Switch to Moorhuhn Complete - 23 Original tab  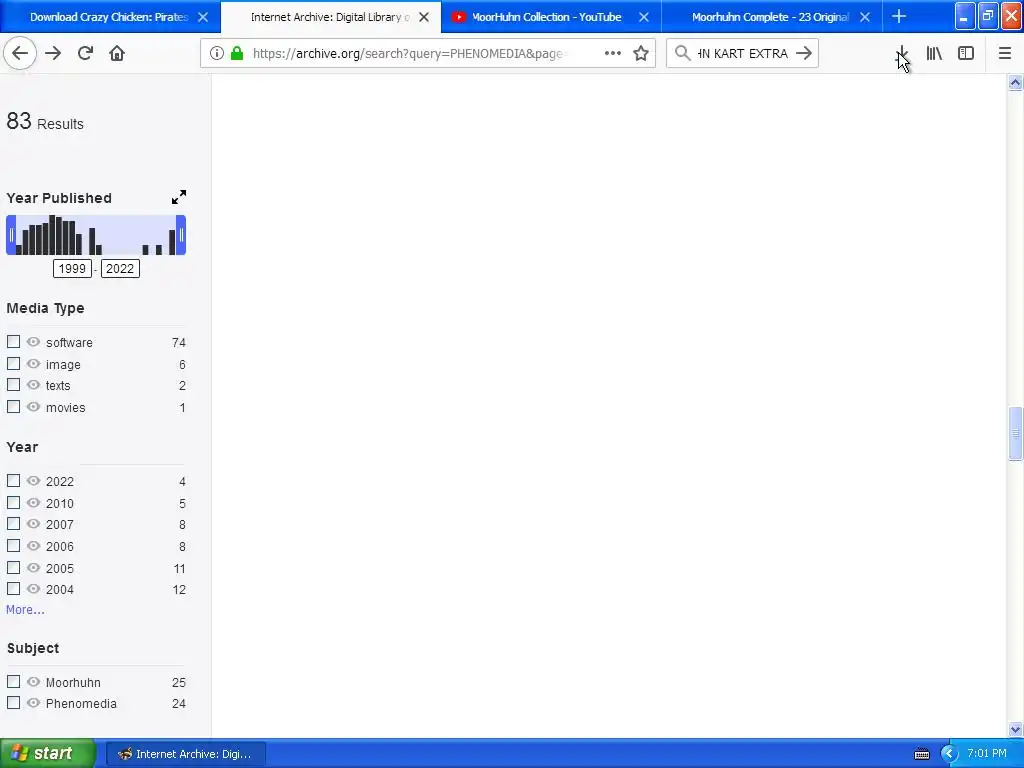(772, 17)
